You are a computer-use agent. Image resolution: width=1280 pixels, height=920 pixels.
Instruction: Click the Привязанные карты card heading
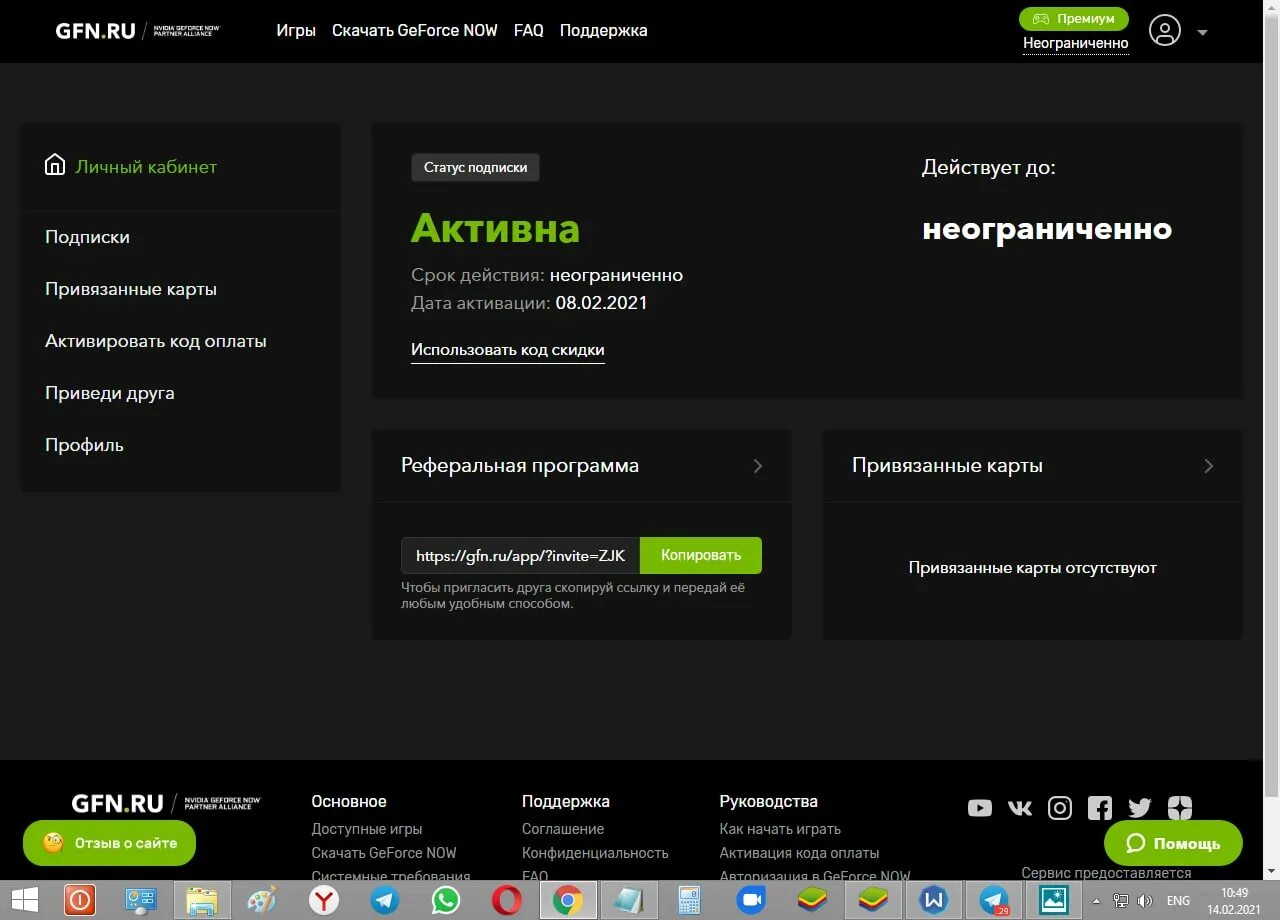[947, 465]
